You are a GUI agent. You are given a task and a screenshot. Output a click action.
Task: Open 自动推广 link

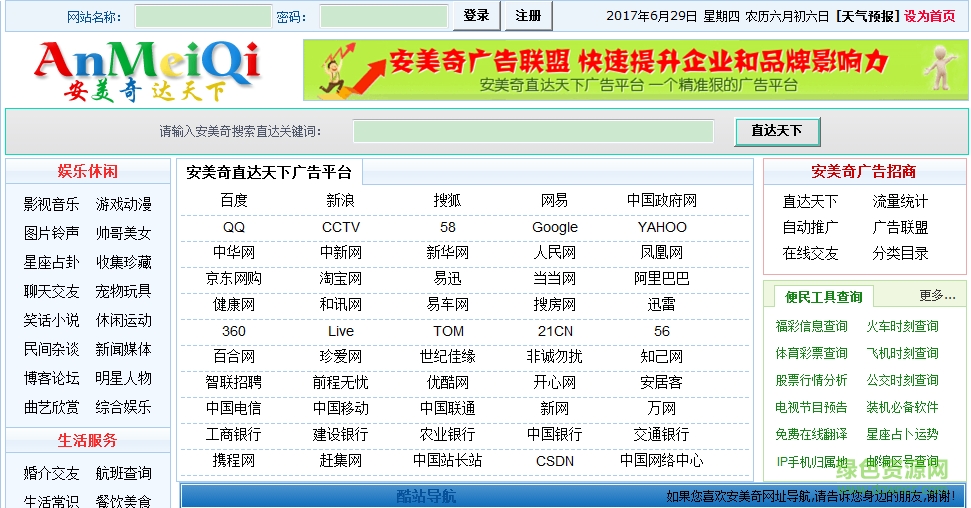(811, 228)
